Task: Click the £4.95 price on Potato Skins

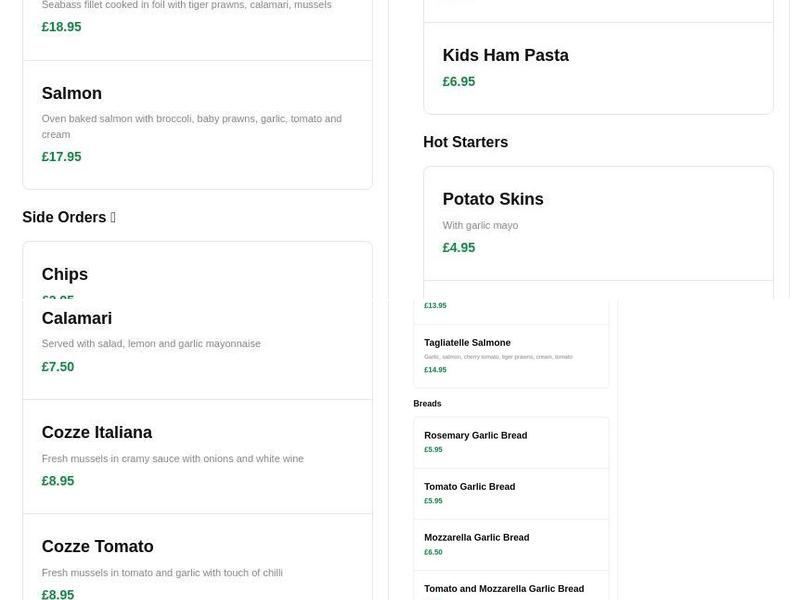Action: click(459, 247)
